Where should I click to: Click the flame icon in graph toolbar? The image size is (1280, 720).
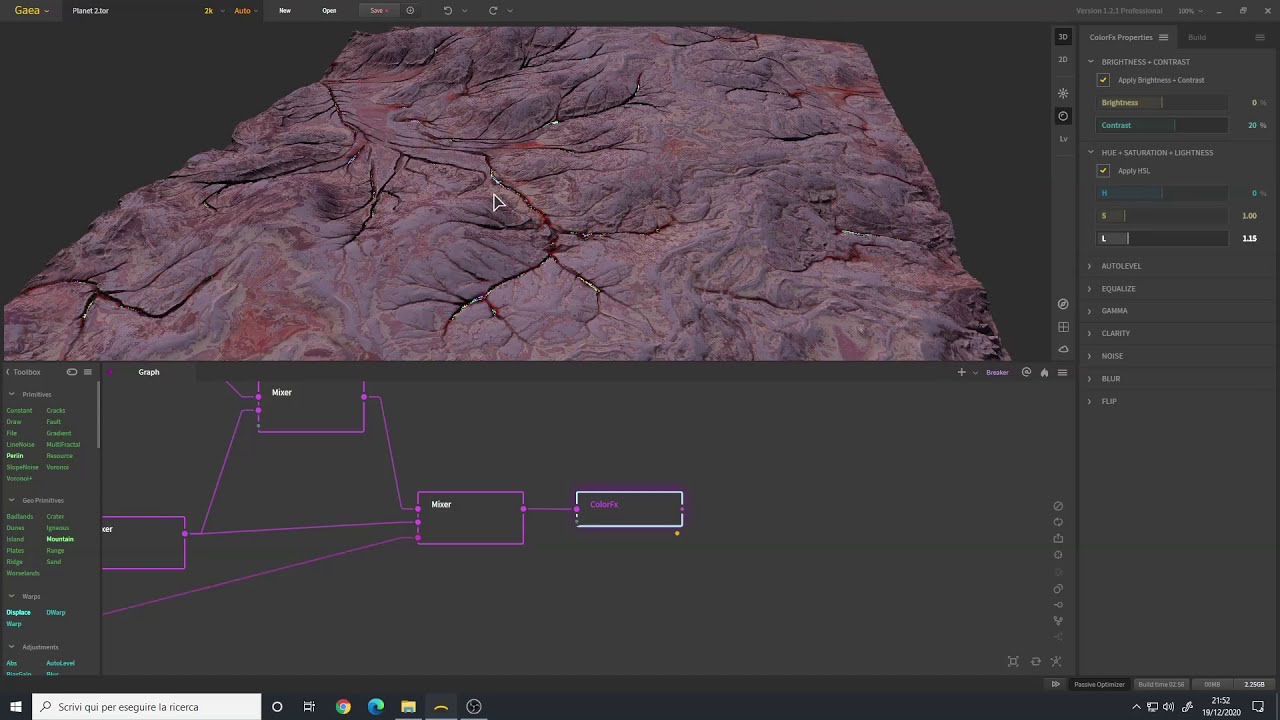(1044, 372)
